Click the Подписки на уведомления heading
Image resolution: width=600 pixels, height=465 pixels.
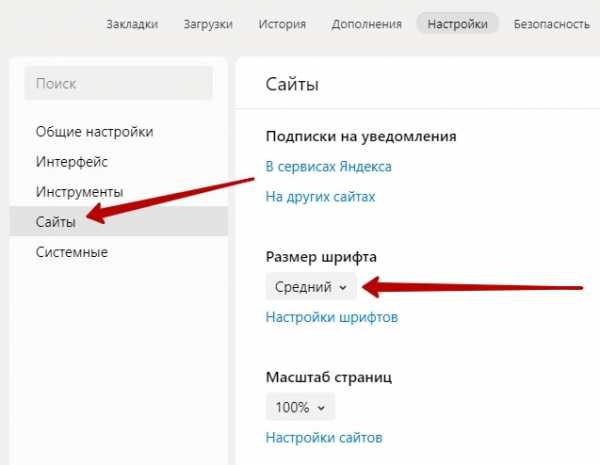point(361,136)
